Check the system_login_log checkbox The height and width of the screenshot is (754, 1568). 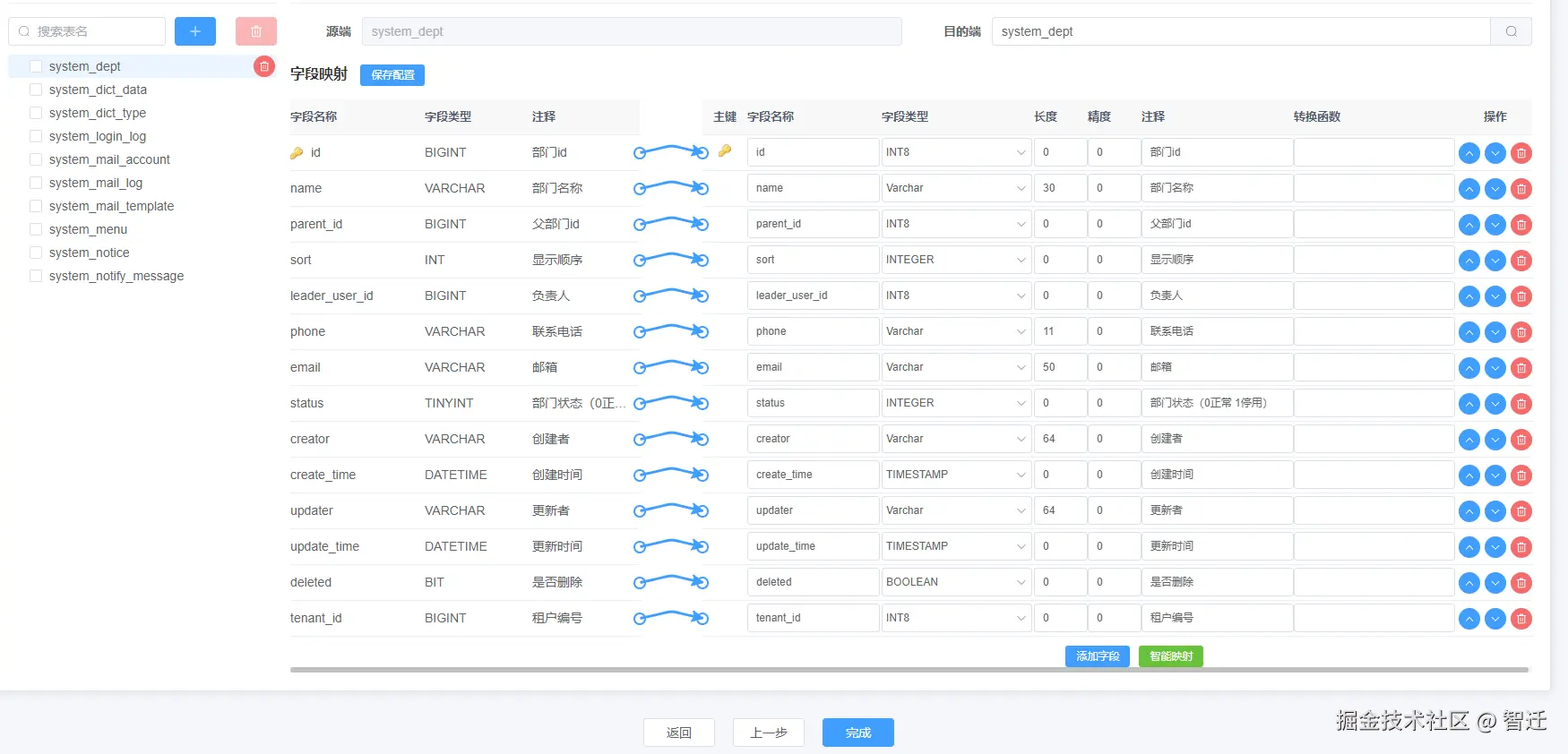click(36, 136)
